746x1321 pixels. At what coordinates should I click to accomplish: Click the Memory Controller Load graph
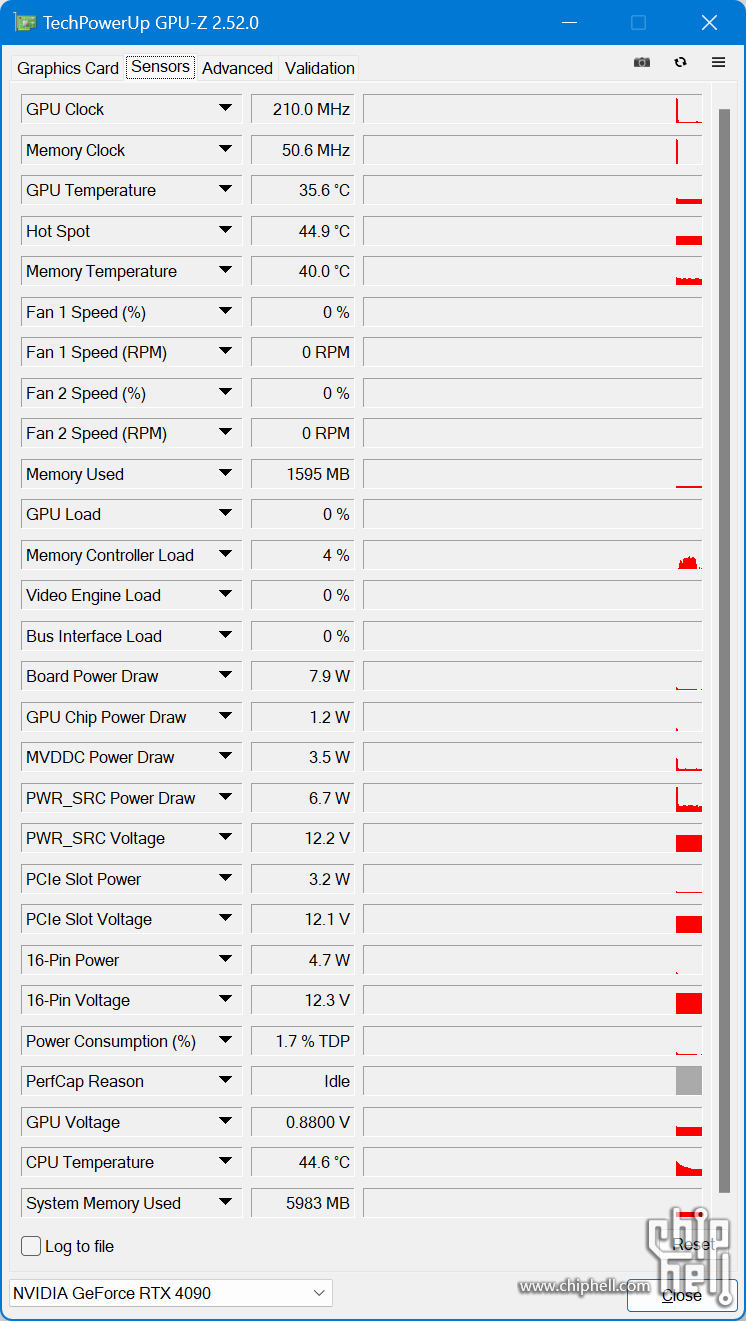click(x=533, y=555)
